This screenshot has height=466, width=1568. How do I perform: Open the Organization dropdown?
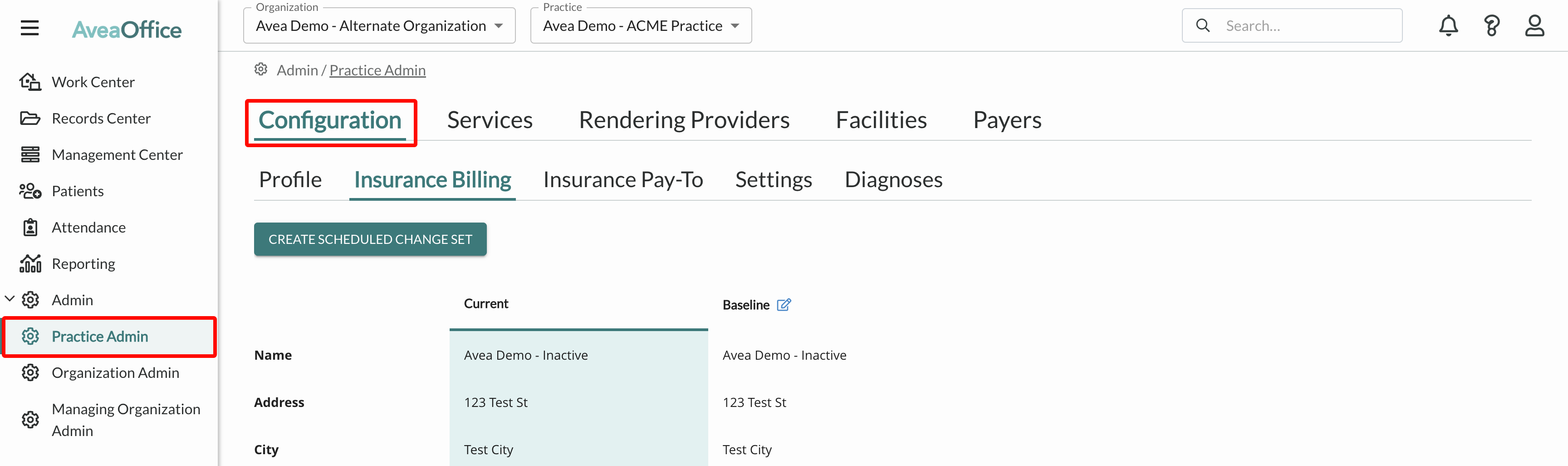click(379, 25)
